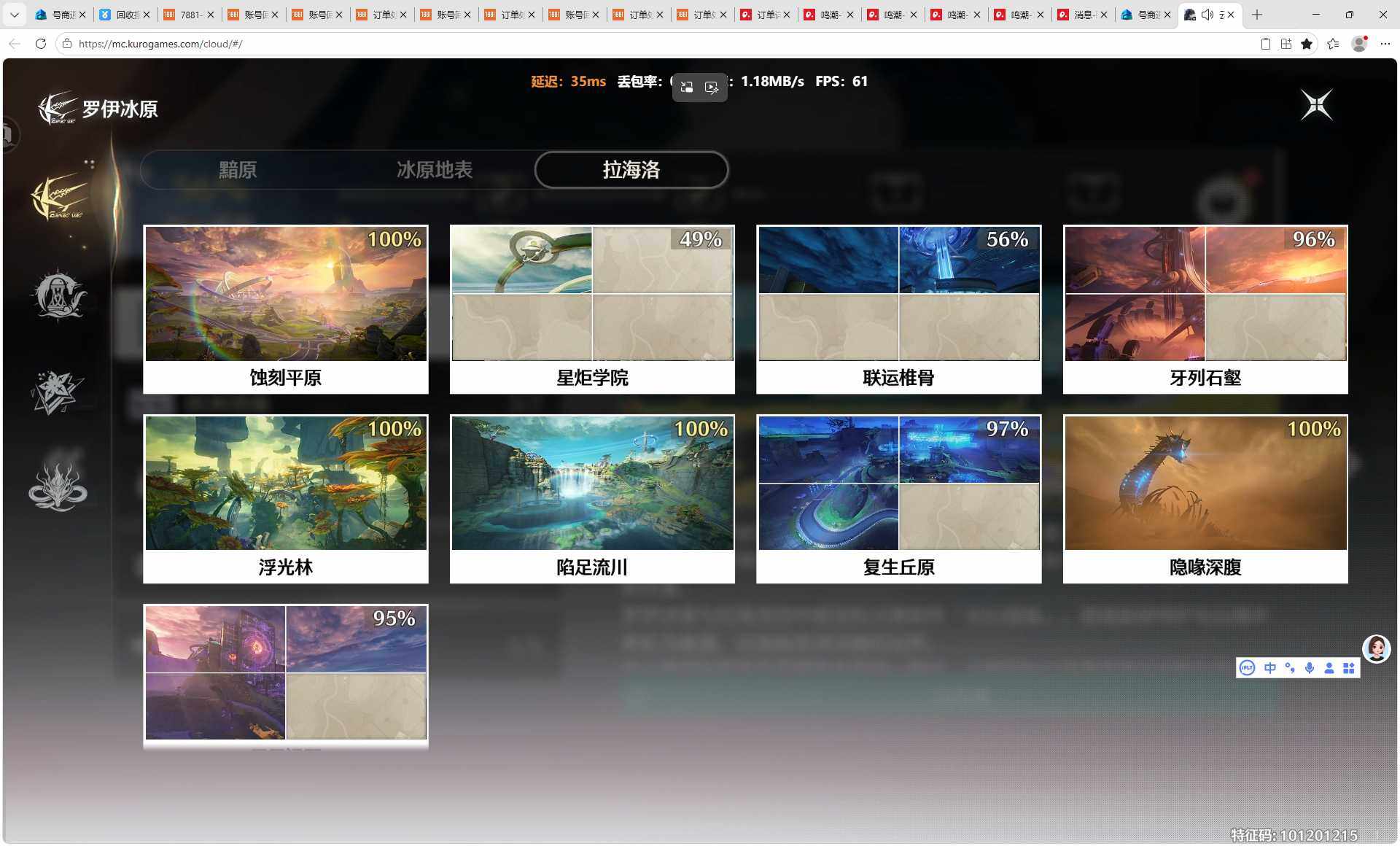Click the 1.18MB/s bandwidth readout
This screenshot has width=1400, height=846.
point(772,81)
